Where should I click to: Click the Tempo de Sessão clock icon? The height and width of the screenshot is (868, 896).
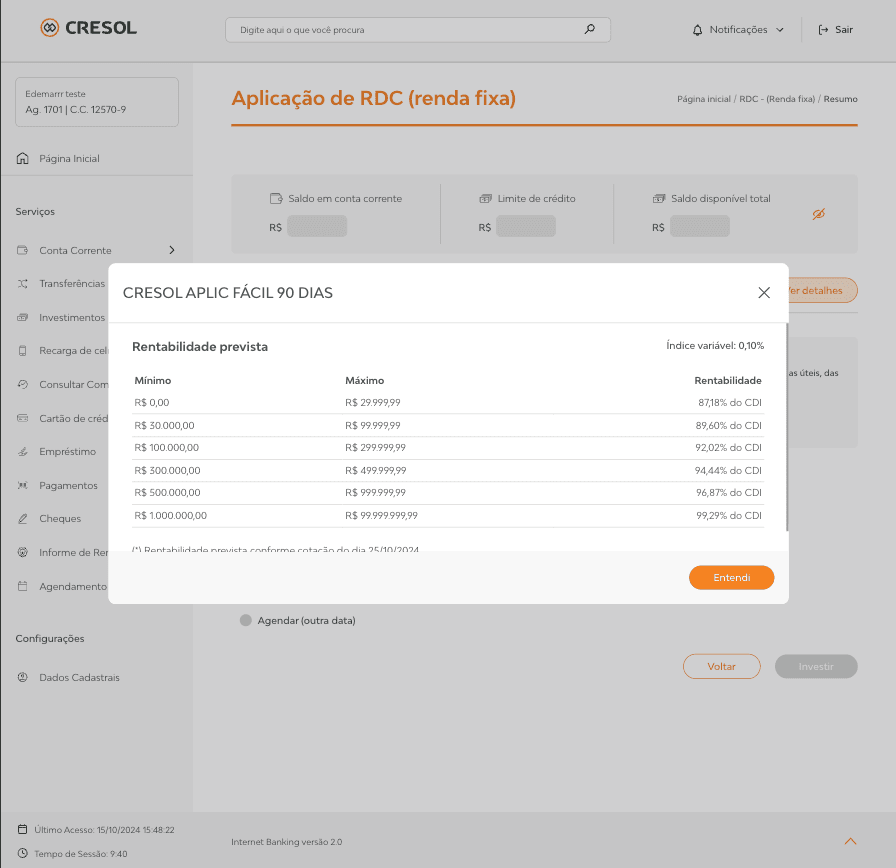click(x=22, y=853)
